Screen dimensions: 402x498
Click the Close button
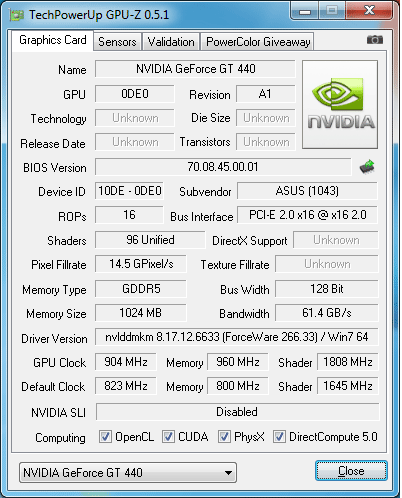(351, 471)
